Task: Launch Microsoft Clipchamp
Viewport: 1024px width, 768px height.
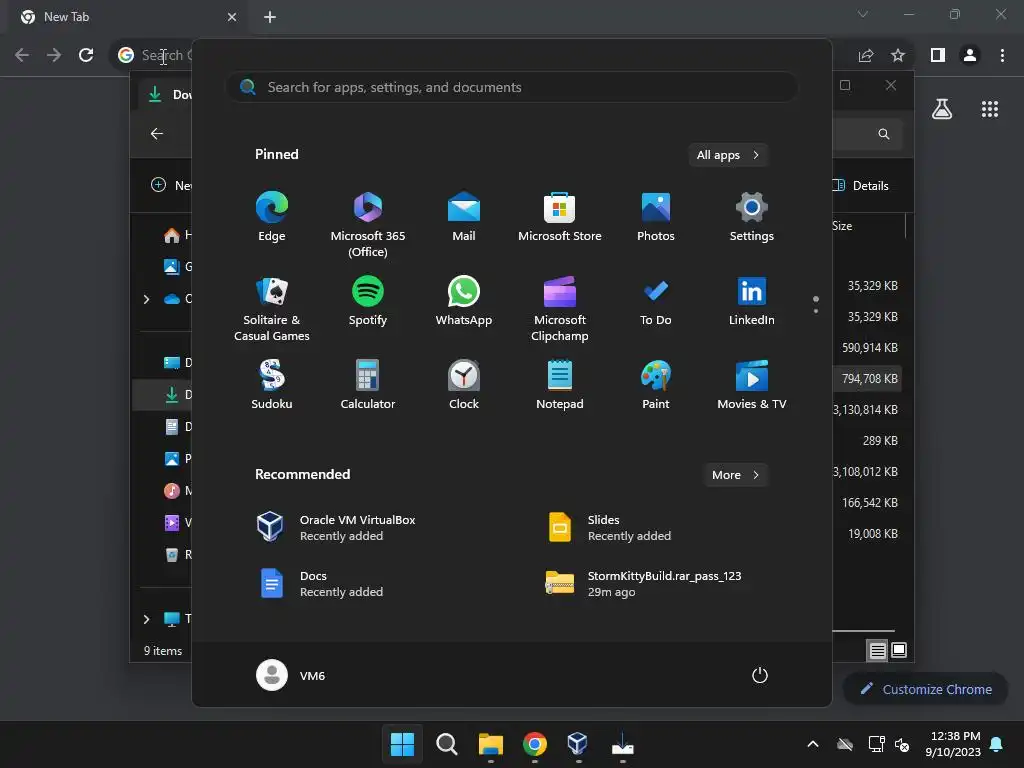Action: pyautogui.click(x=560, y=309)
